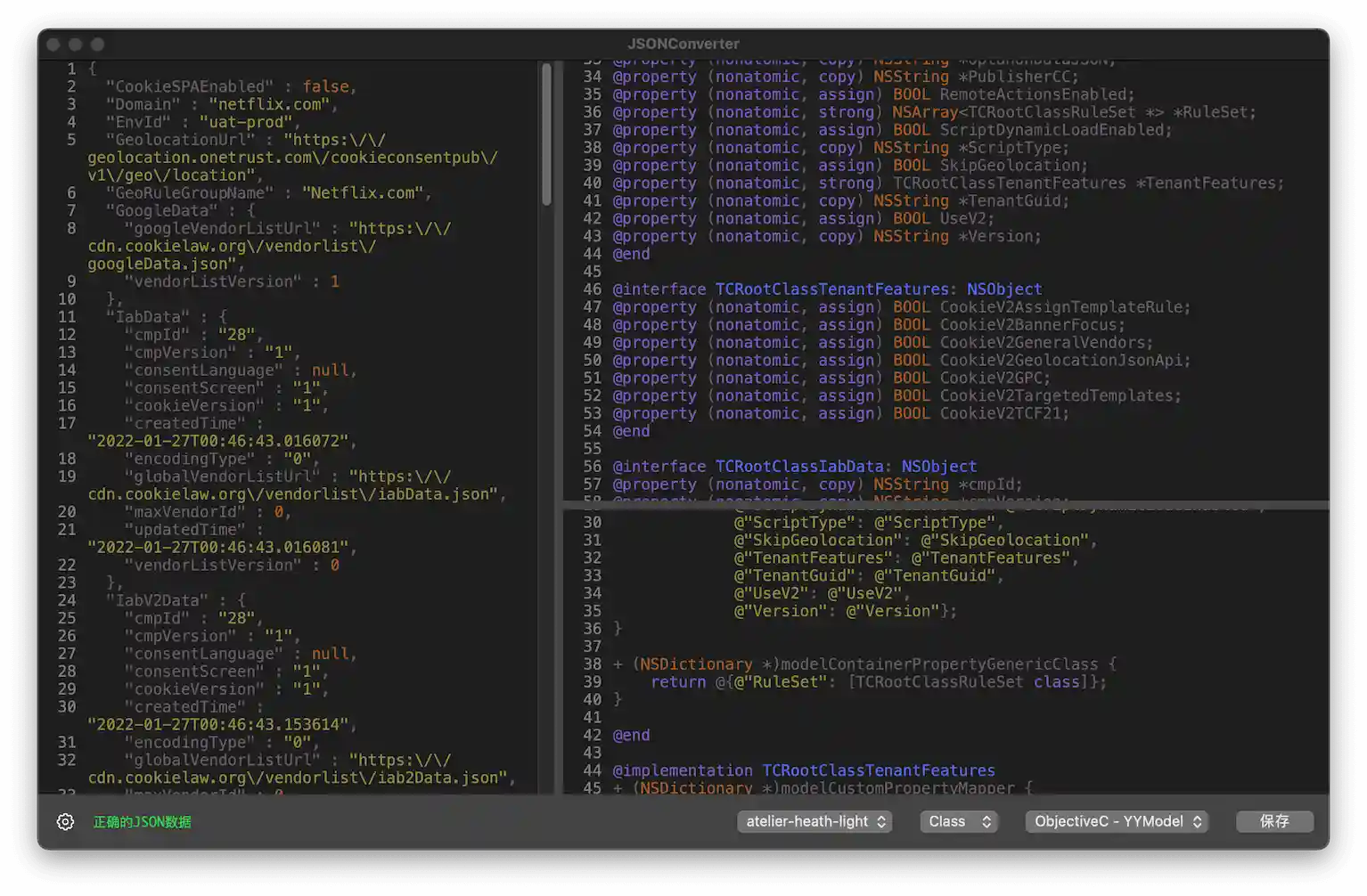Click the divider between header and implementation panes
This screenshot has width=1367, height=896.
click(945, 505)
